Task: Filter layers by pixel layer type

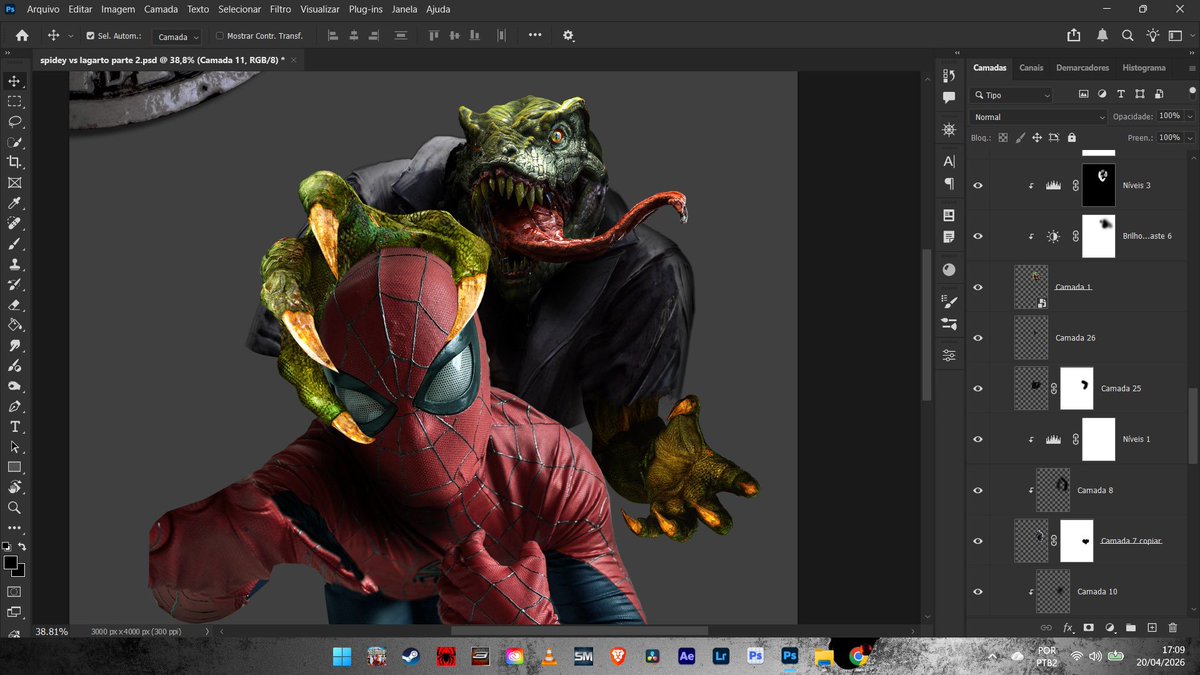Action: (1083, 94)
